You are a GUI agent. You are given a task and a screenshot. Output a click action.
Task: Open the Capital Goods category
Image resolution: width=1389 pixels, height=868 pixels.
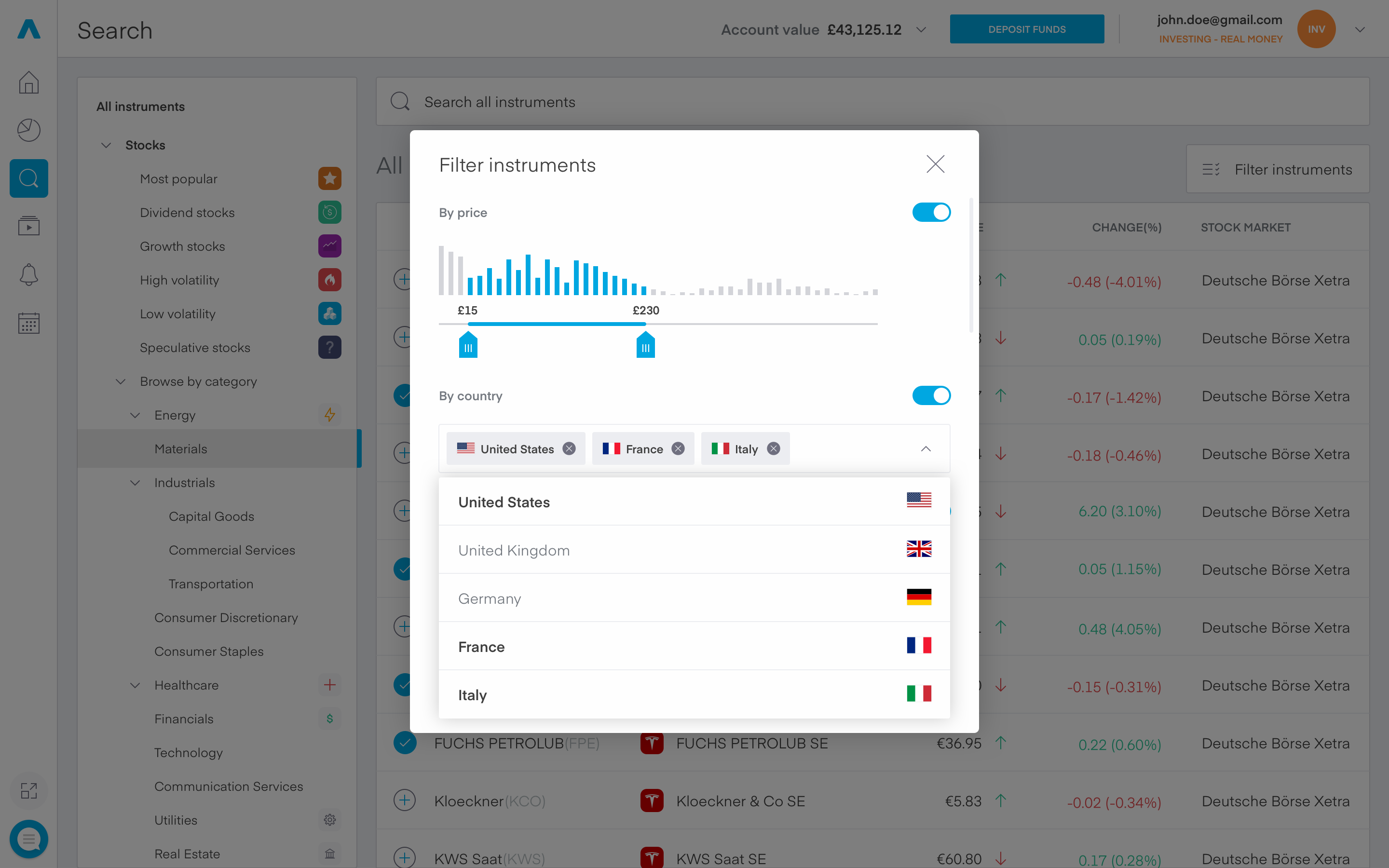tap(211, 516)
